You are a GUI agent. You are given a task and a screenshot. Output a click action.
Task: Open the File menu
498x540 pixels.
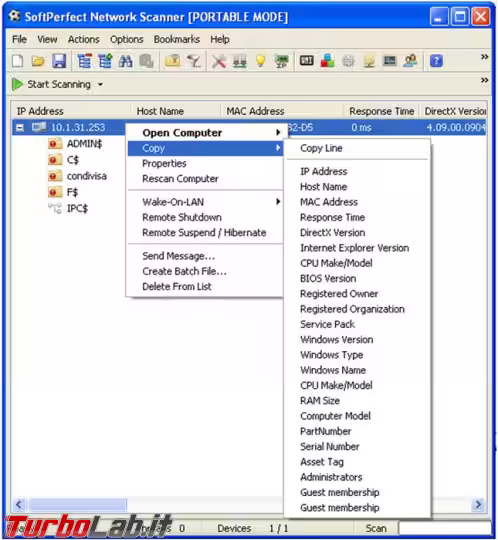pos(19,39)
